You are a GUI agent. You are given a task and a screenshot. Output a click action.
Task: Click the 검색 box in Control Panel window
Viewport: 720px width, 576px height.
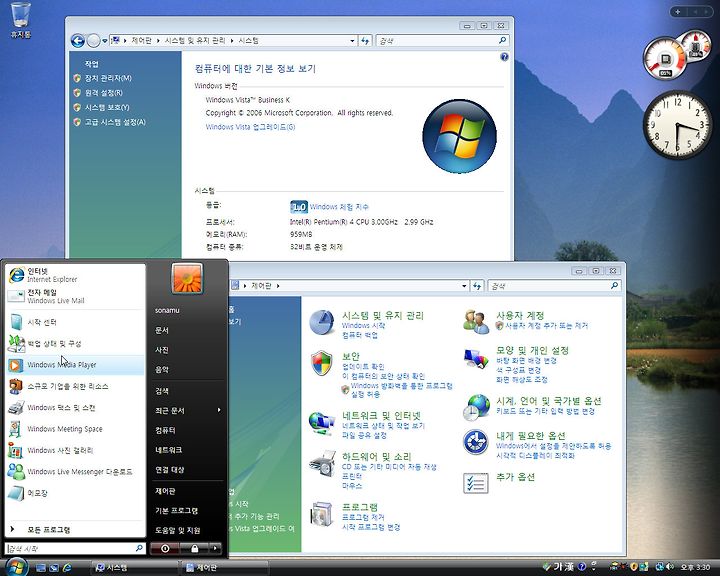tap(554, 286)
